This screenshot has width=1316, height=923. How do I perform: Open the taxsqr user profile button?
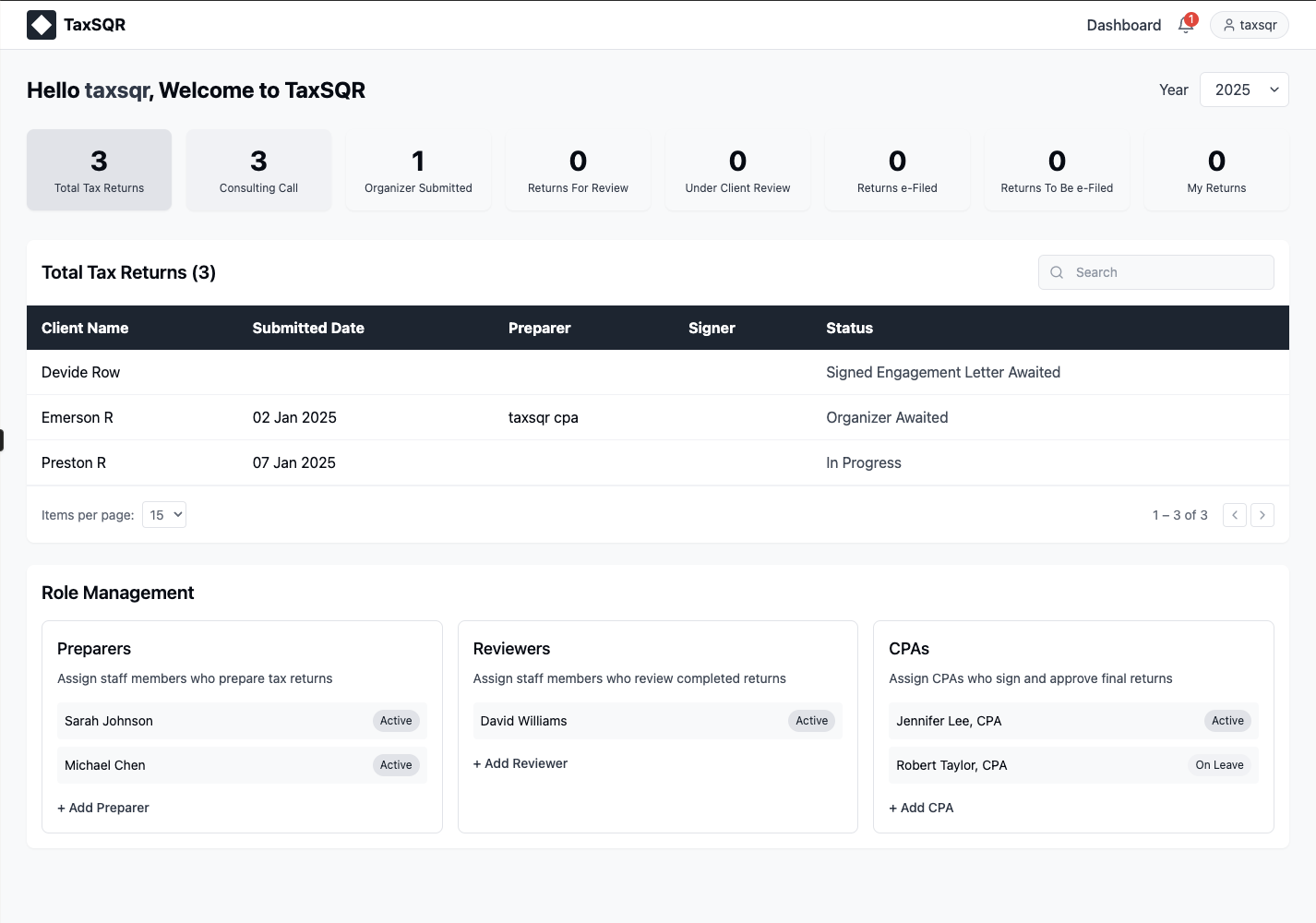1249,25
